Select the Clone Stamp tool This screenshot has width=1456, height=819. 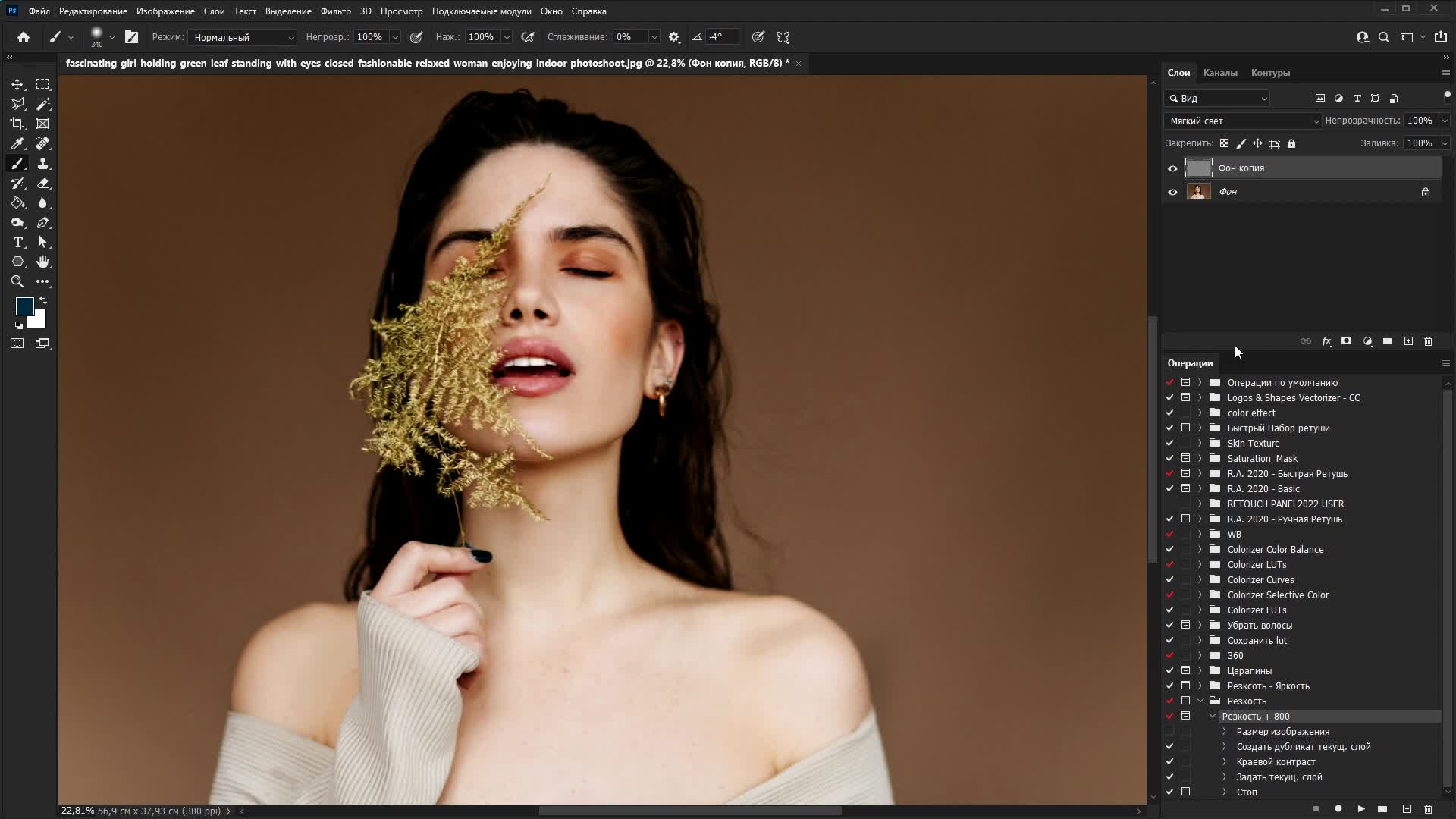click(43, 163)
